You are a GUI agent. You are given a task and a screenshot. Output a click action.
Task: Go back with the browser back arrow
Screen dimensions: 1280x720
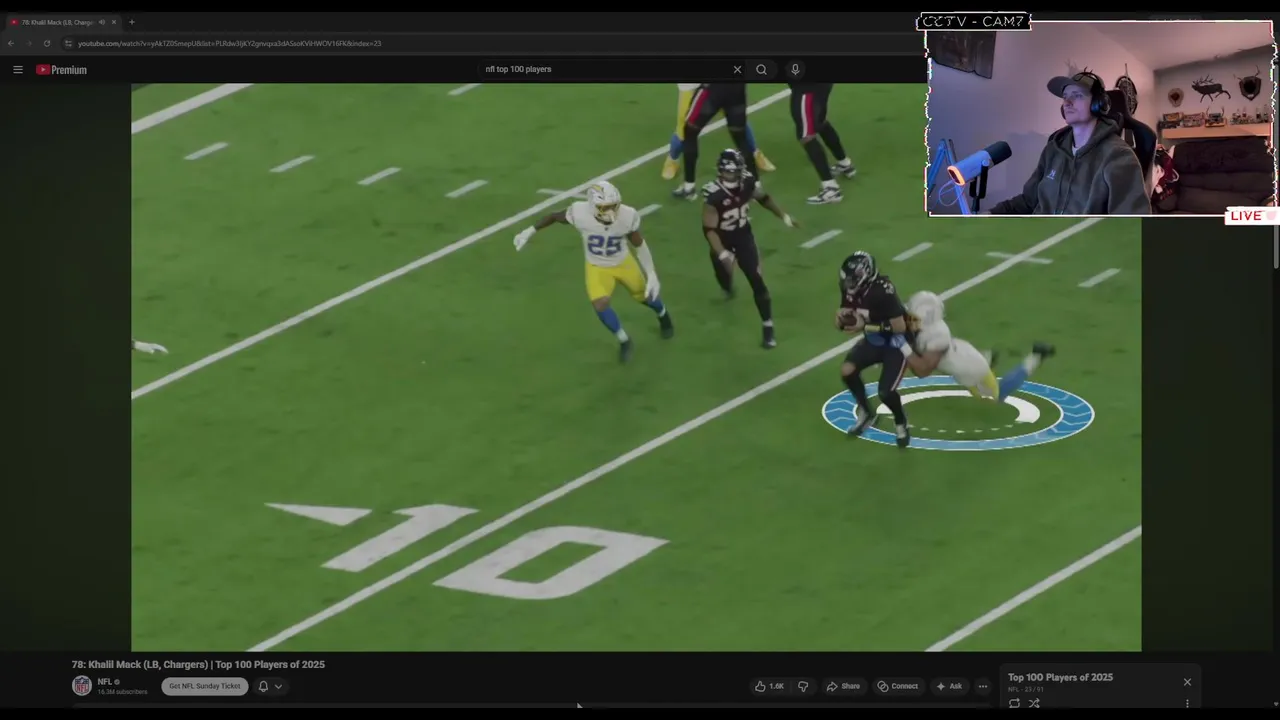(11, 43)
